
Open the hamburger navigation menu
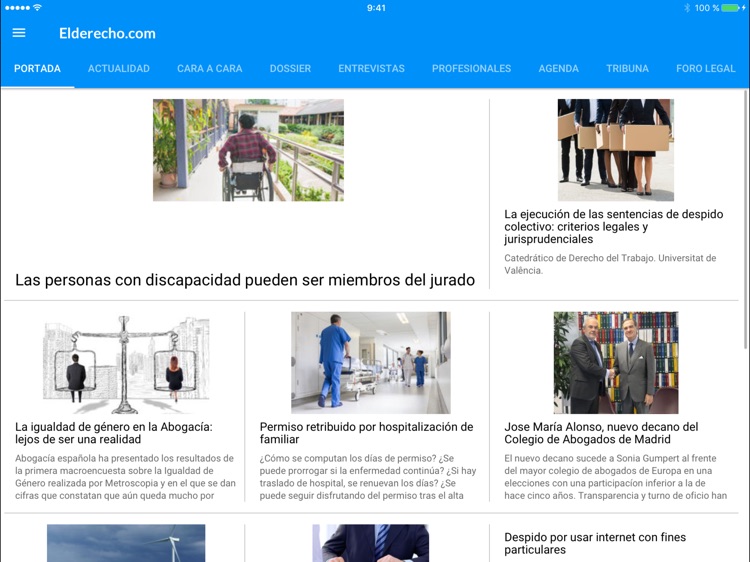(x=19, y=33)
